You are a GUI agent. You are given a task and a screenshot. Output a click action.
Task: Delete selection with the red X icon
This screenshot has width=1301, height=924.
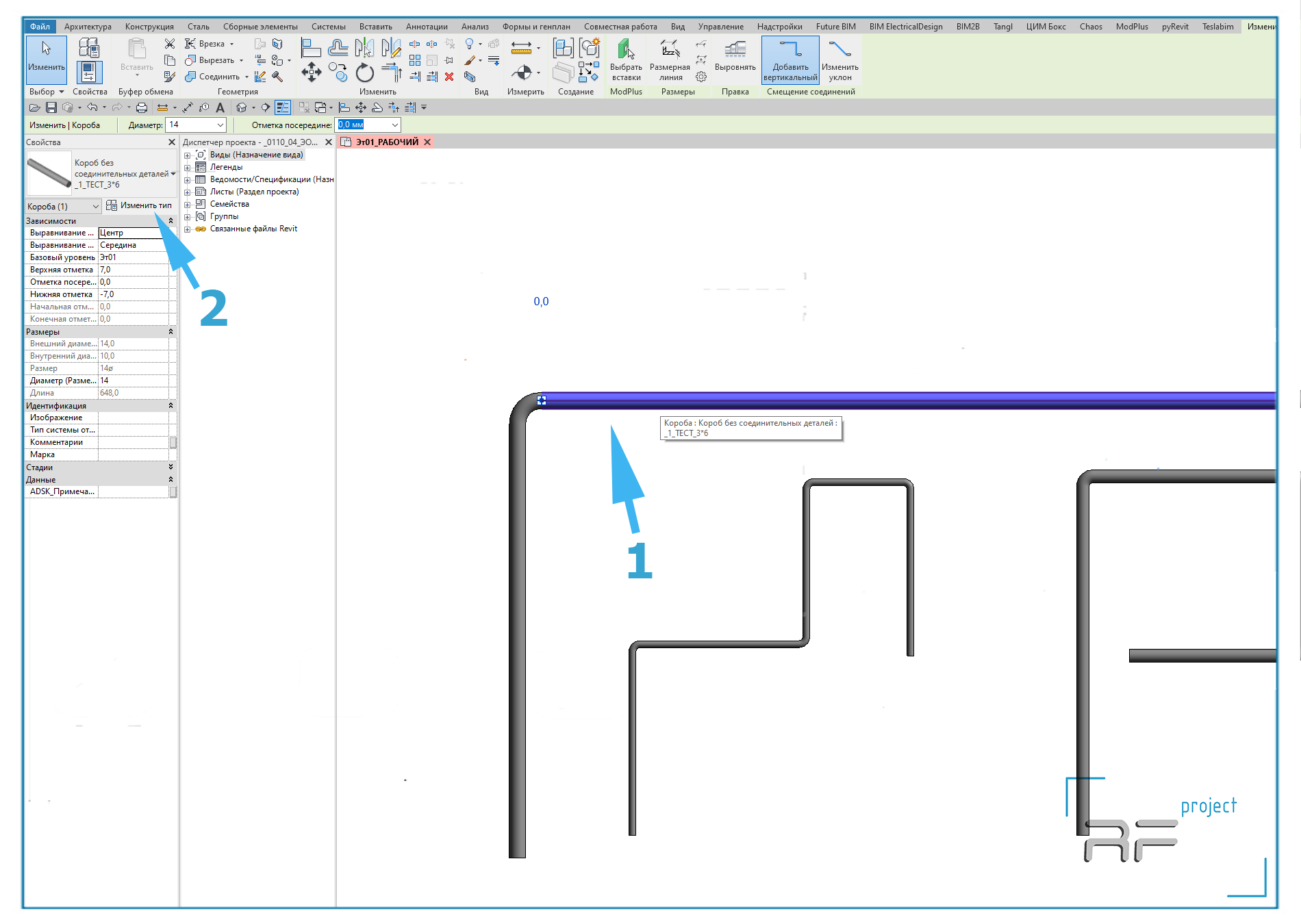coord(449,77)
